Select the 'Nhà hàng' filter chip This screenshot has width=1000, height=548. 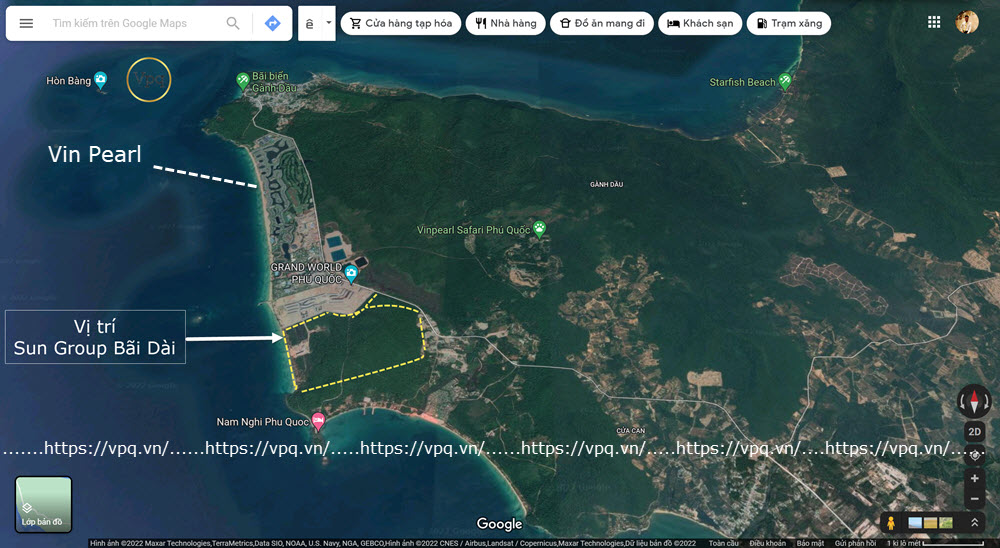506,24
